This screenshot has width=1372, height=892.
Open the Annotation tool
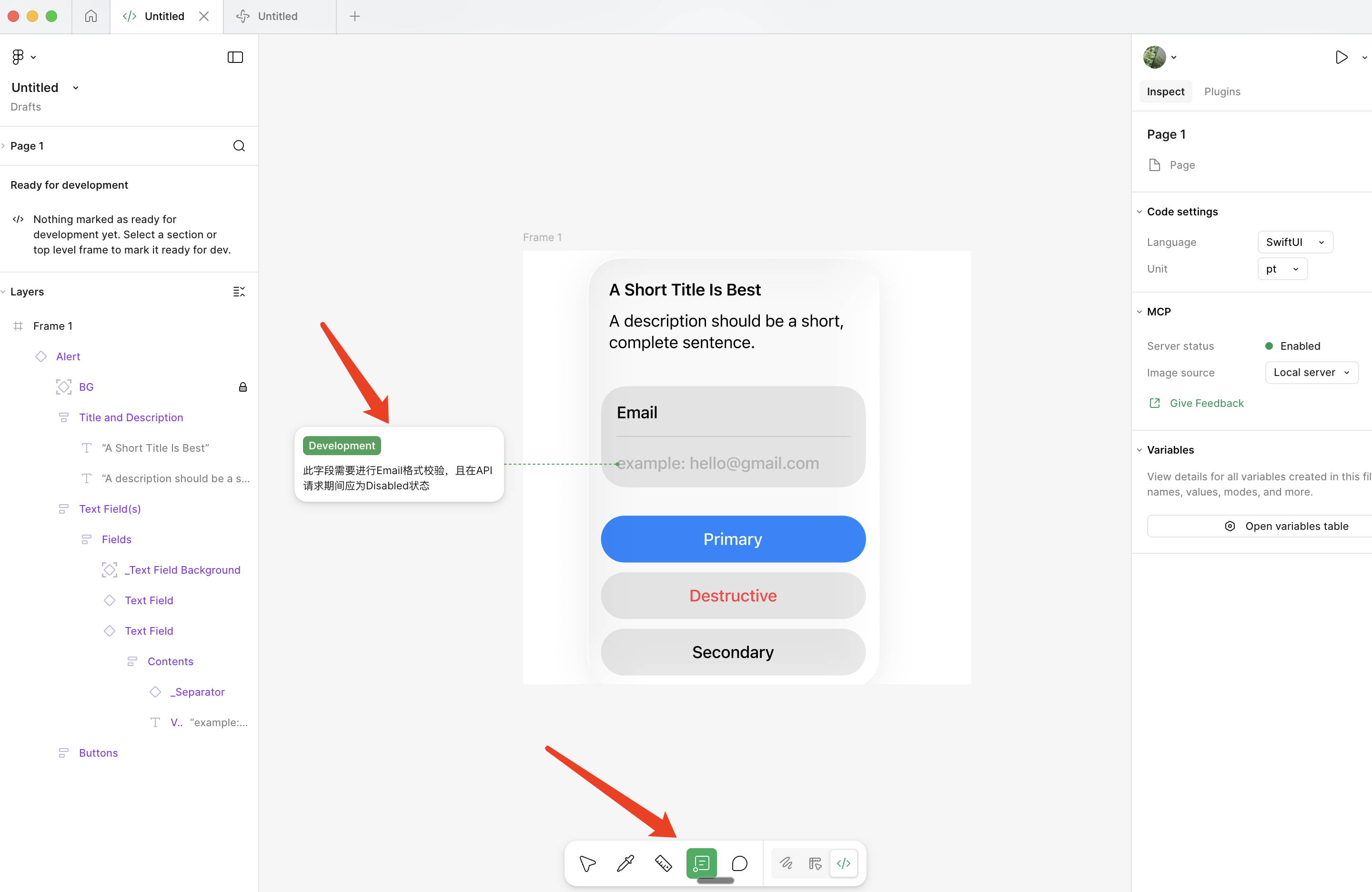point(702,863)
